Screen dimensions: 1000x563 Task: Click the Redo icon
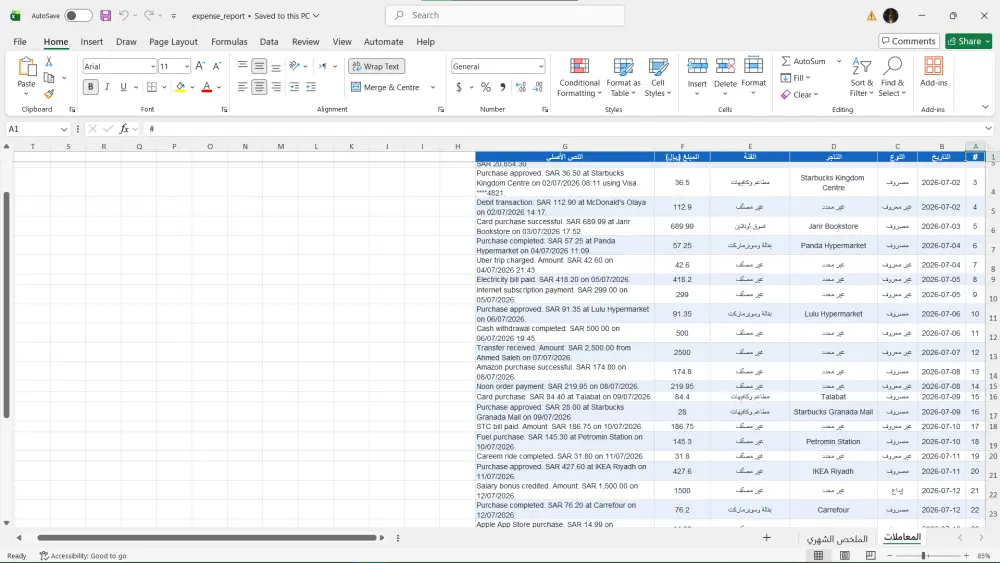149,15
